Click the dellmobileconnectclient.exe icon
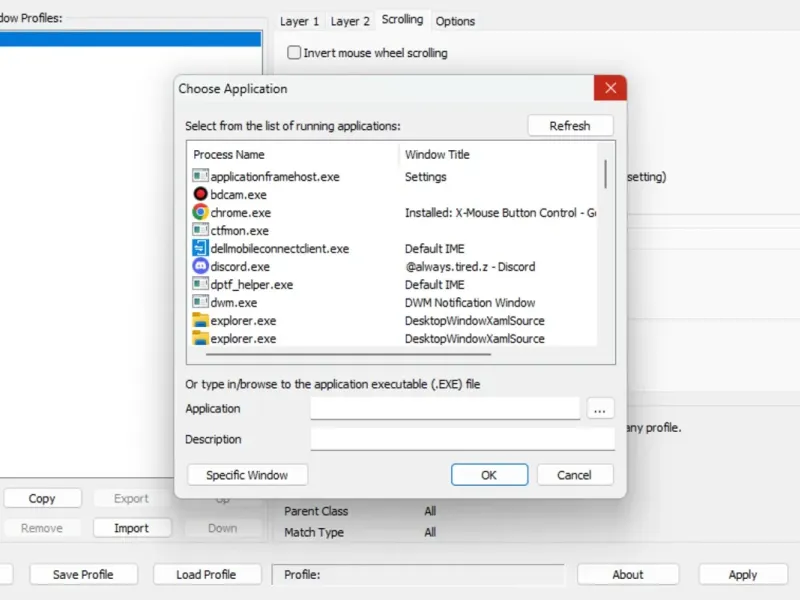Screen dimensions: 800x600 (200, 248)
